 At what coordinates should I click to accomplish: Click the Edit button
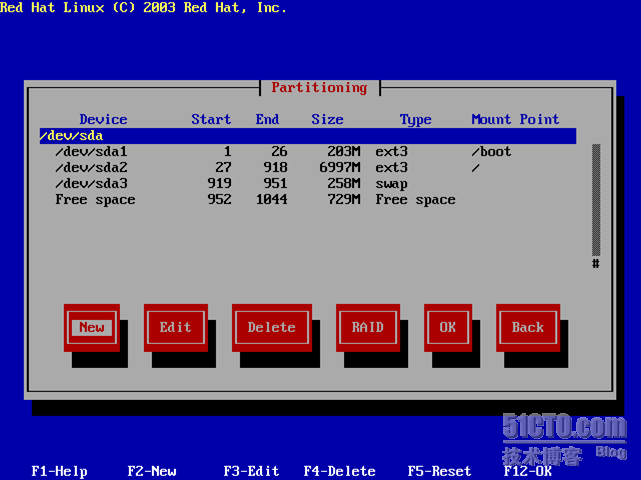coord(176,327)
